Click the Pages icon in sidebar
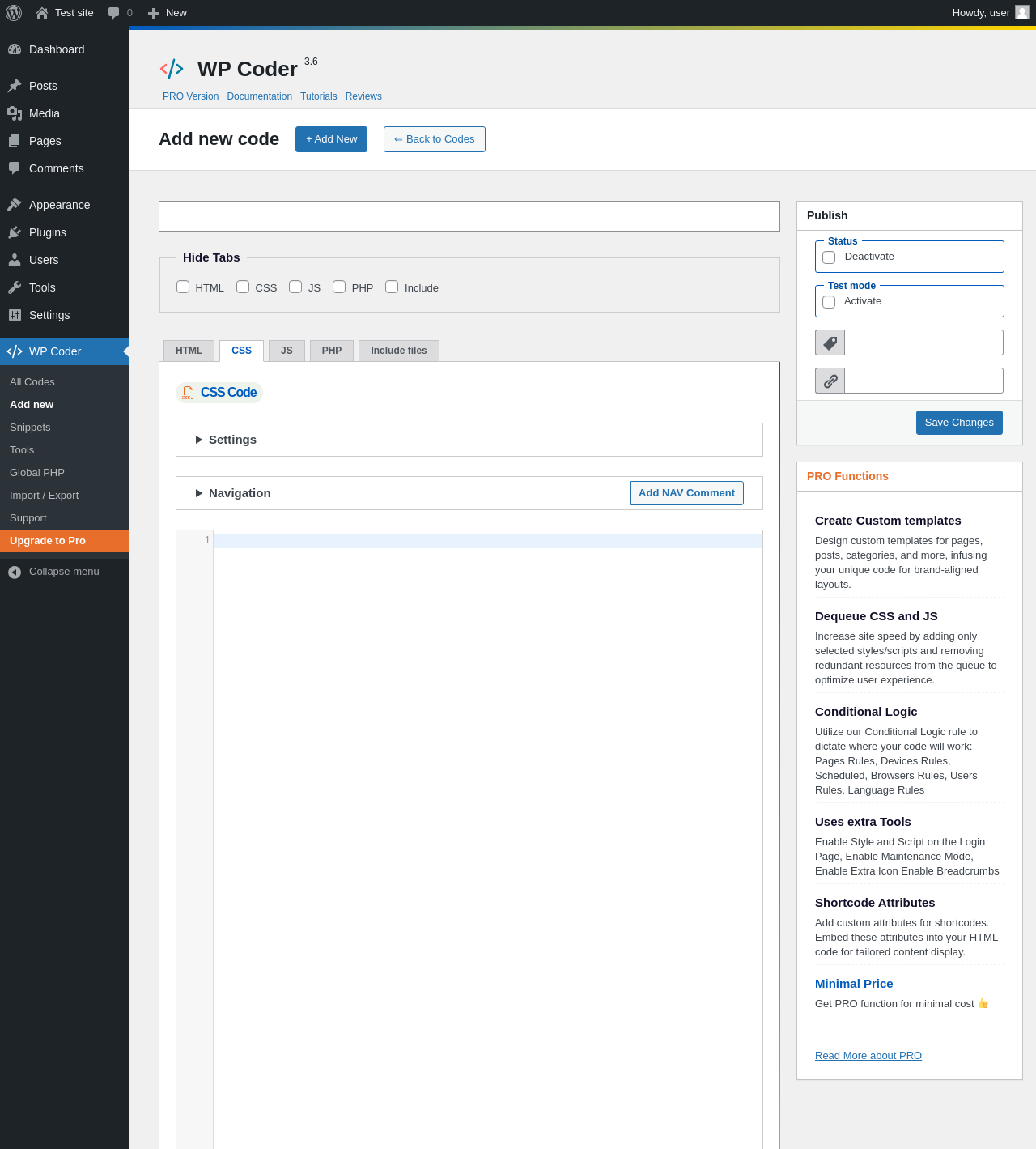The height and width of the screenshot is (1149, 1036). (x=15, y=141)
